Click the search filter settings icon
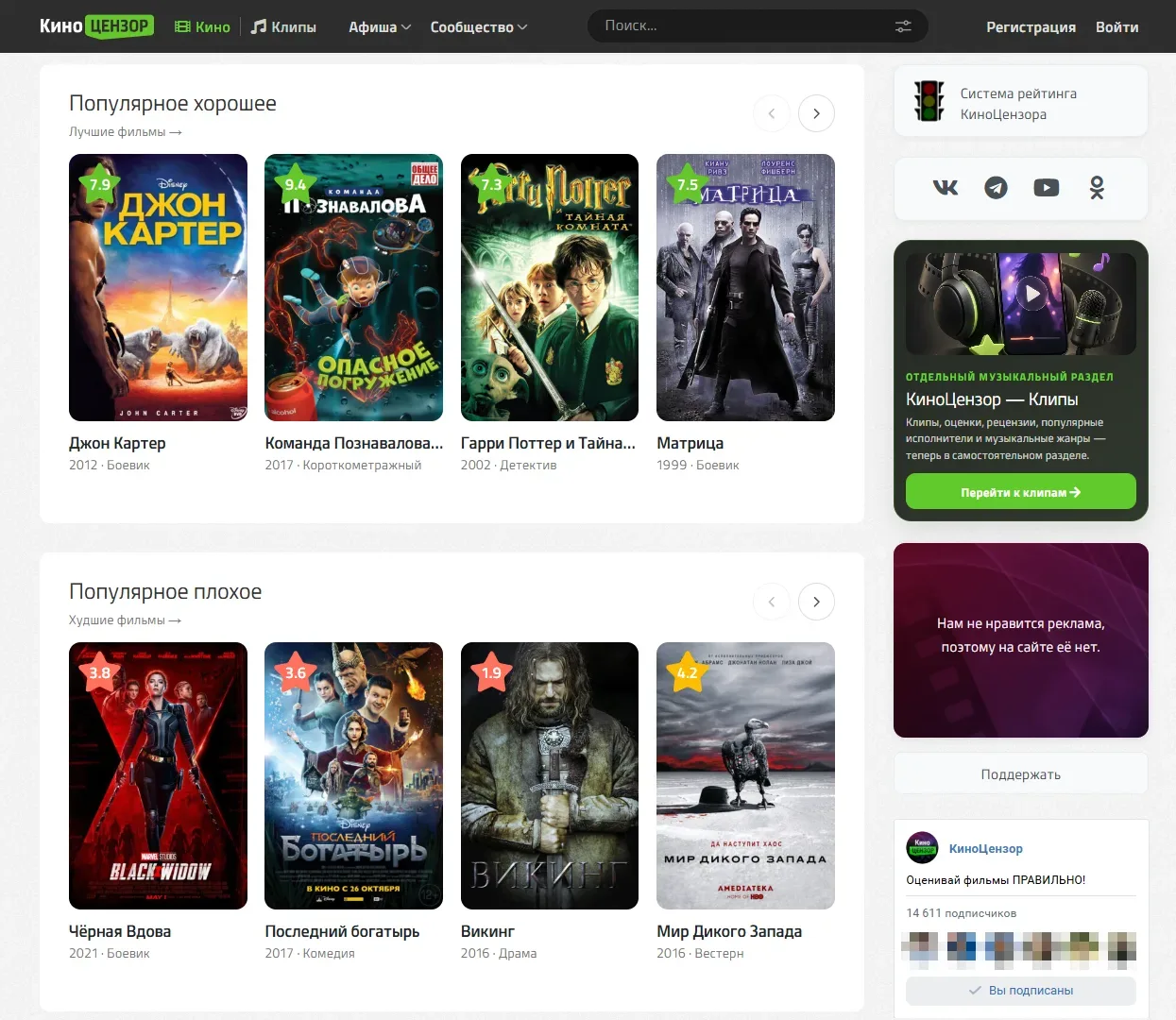The height and width of the screenshot is (1020, 1176). pos(903,26)
